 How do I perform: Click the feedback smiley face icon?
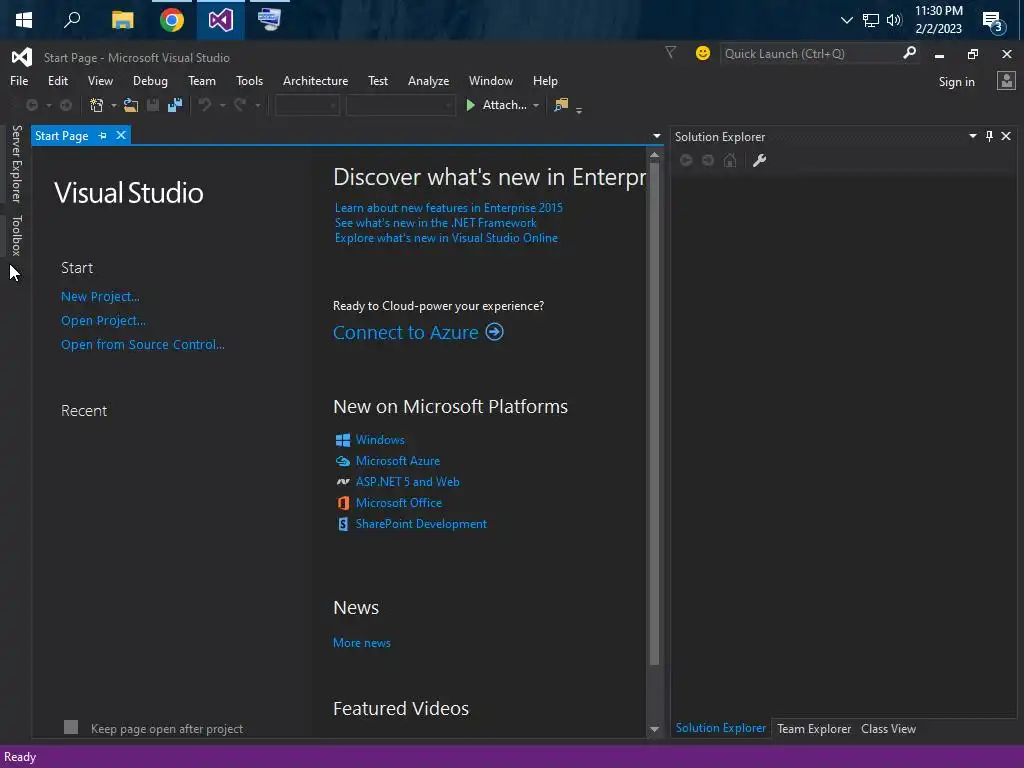coord(703,54)
